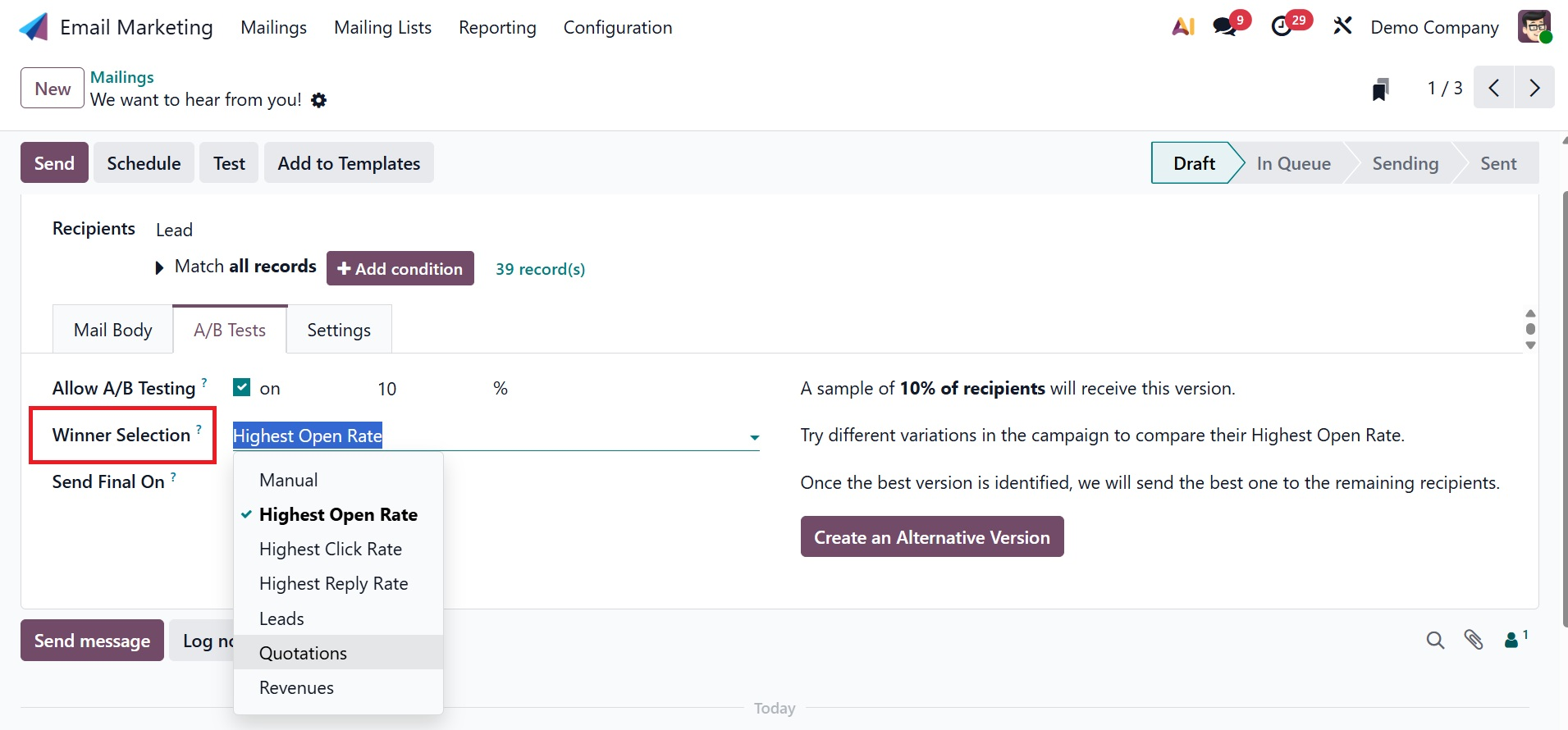Click the Winner Selection dropdown arrow

tap(754, 437)
